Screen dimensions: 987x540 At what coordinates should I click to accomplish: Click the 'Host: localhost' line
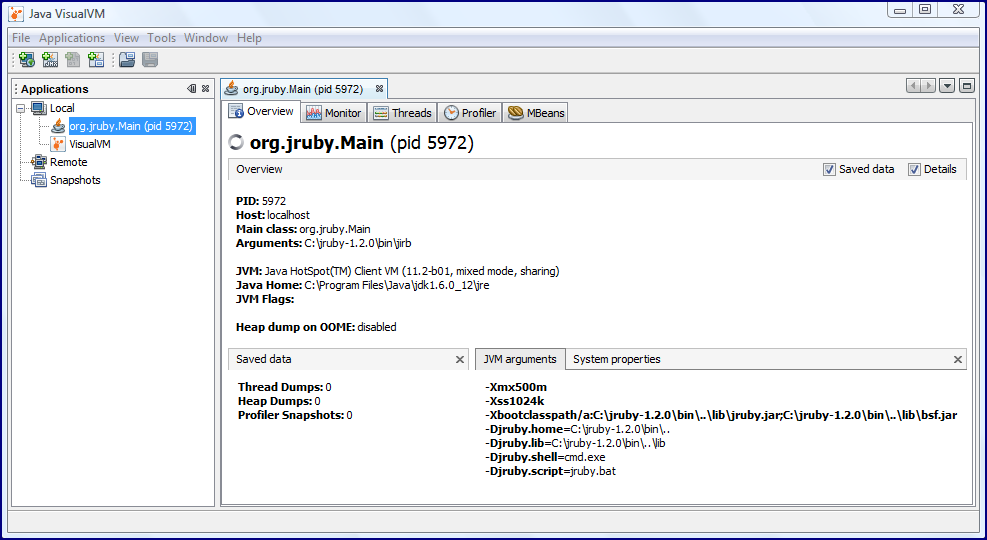(273, 215)
